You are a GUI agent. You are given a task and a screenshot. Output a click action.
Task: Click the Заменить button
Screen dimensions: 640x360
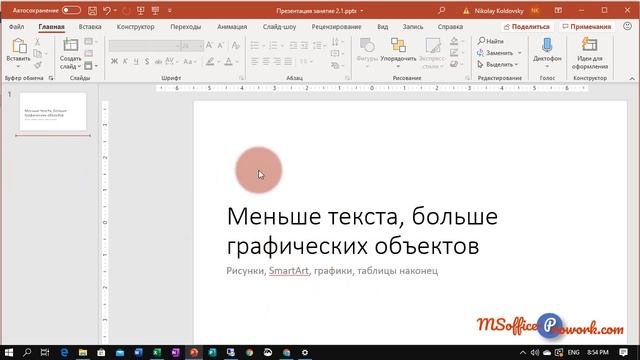(496, 53)
